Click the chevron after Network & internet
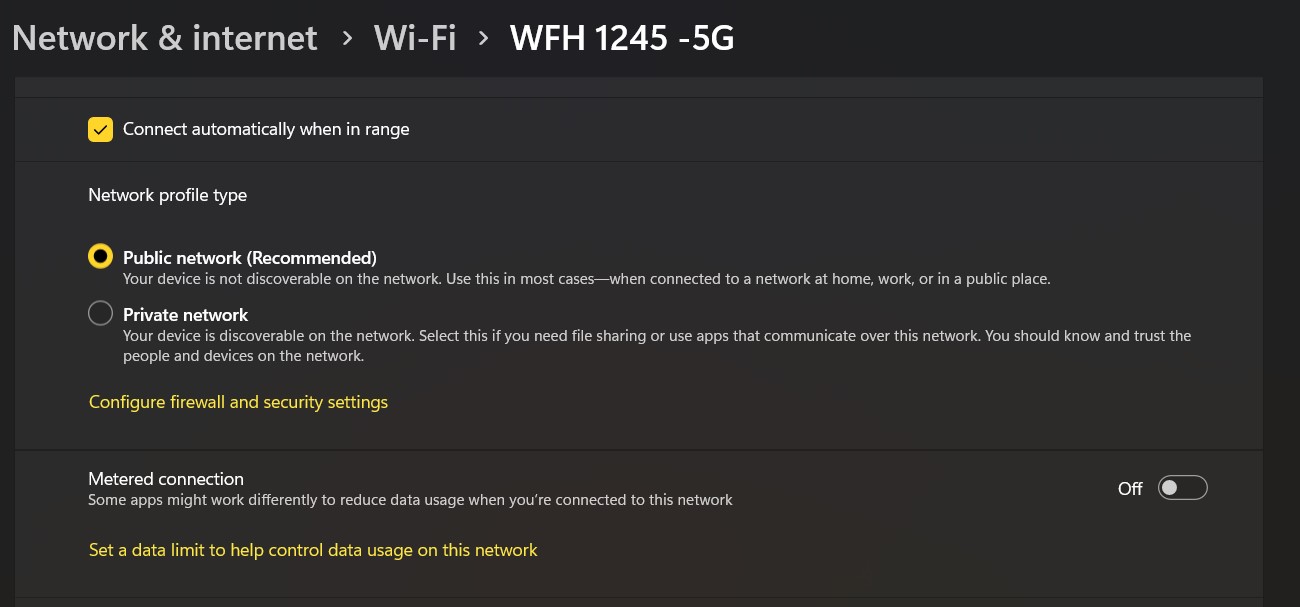The width and height of the screenshot is (1300, 607). 345,38
